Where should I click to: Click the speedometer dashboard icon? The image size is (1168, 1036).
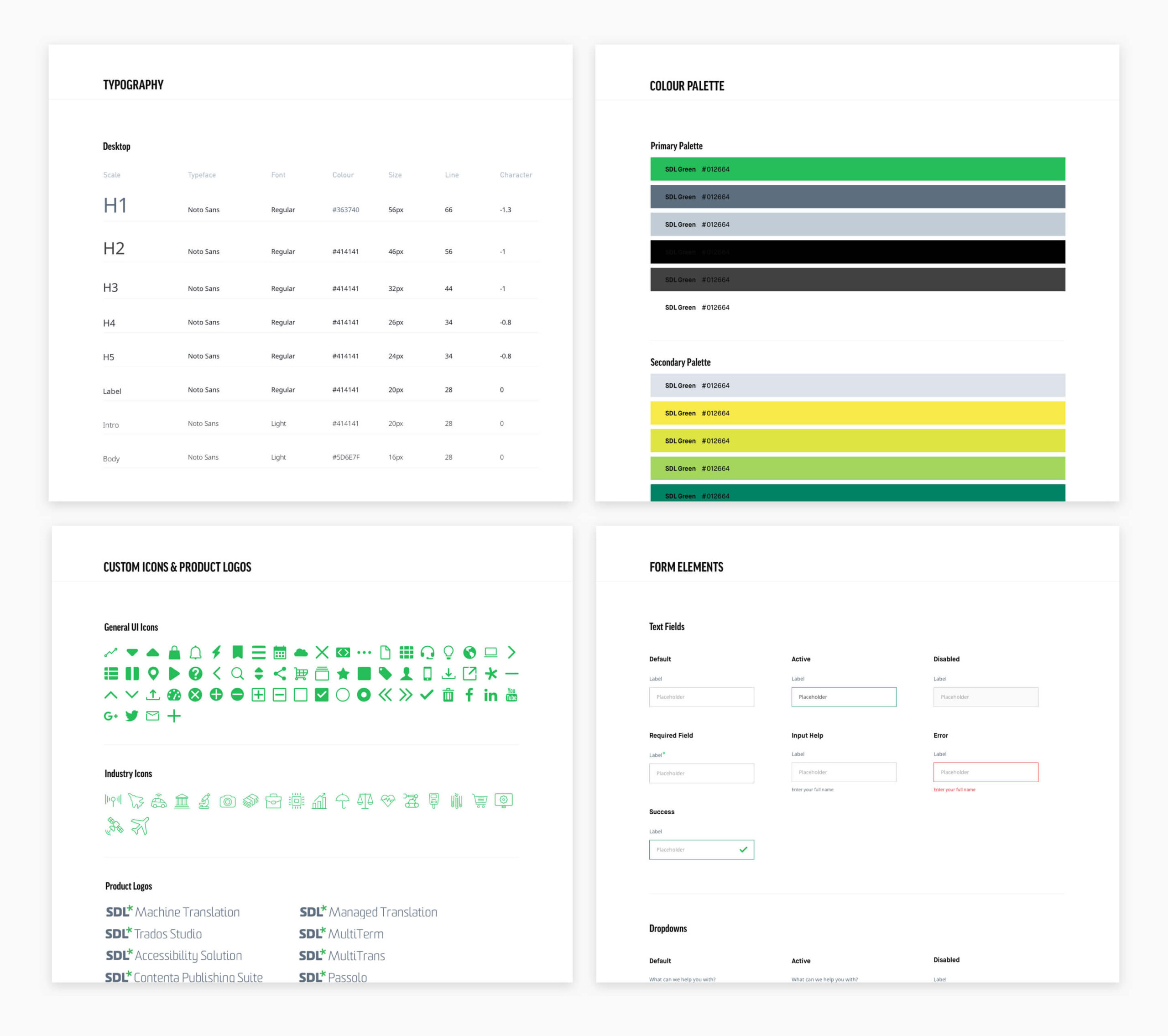(174, 695)
